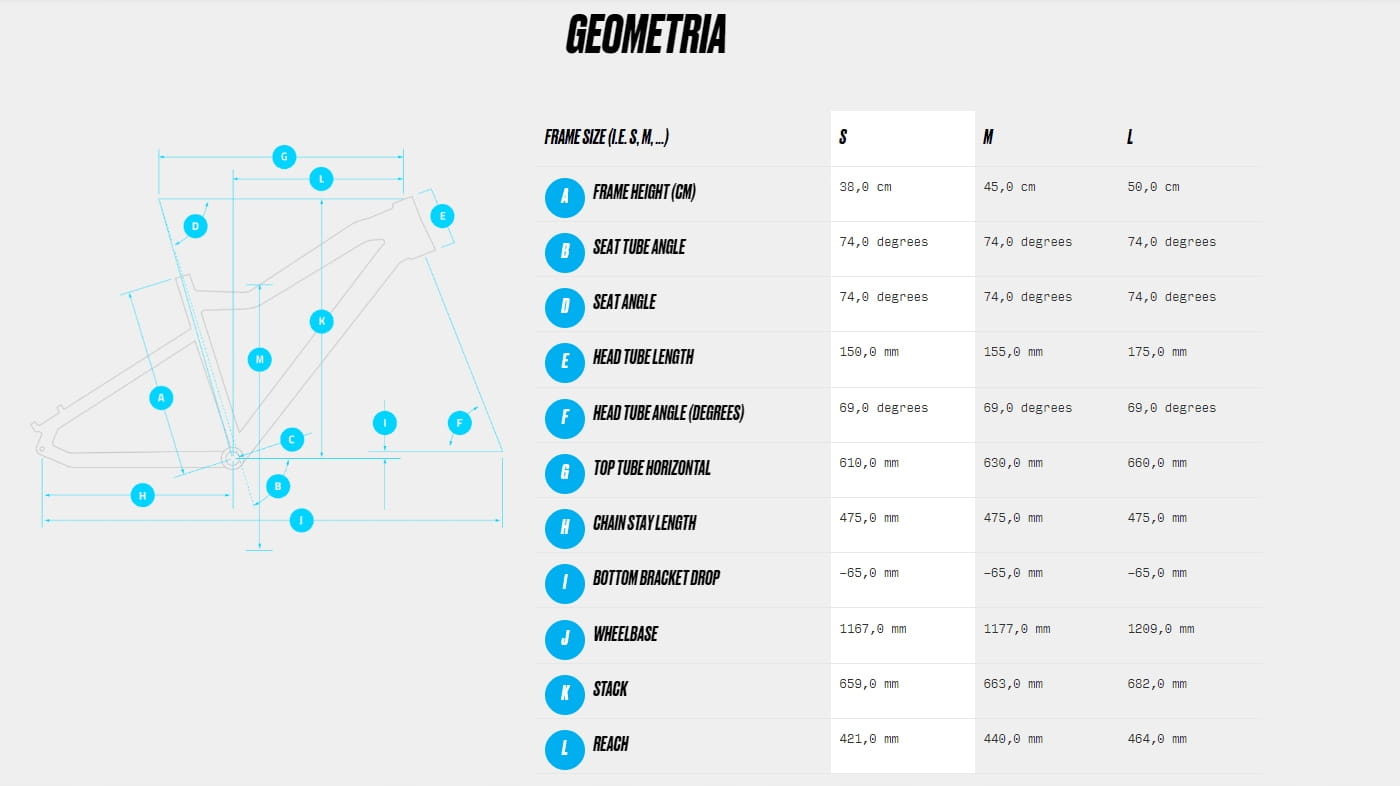This screenshot has height=786, width=1400.
Task: Click the G icon beside Top Tube Horizontal
Action: tap(565, 471)
